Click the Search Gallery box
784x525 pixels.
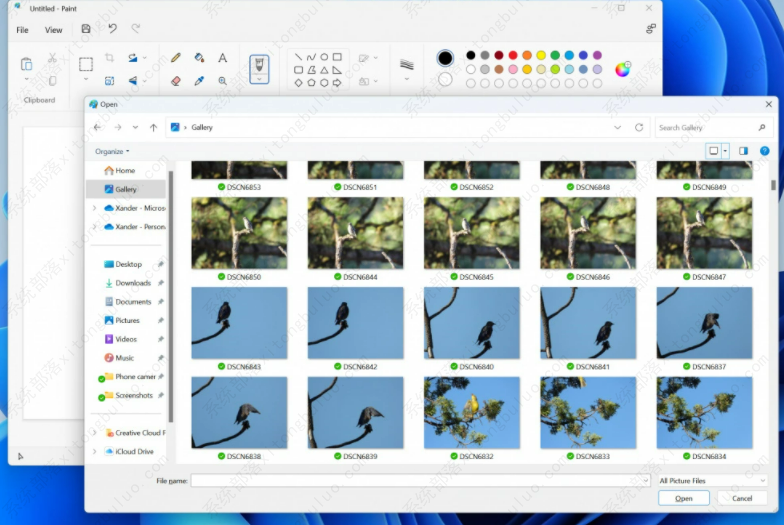[x=714, y=128]
